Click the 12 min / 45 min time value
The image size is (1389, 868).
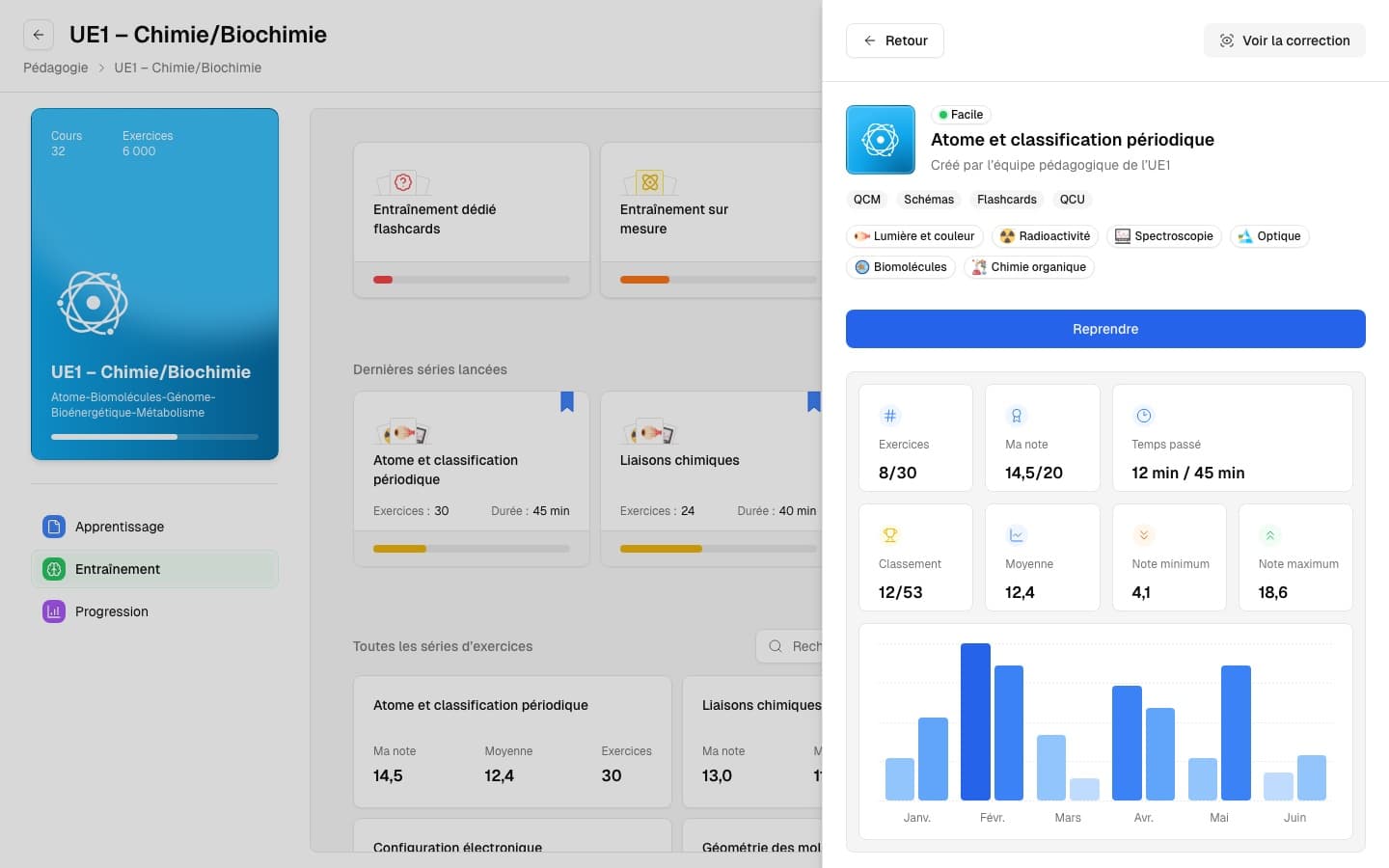coord(1187,473)
